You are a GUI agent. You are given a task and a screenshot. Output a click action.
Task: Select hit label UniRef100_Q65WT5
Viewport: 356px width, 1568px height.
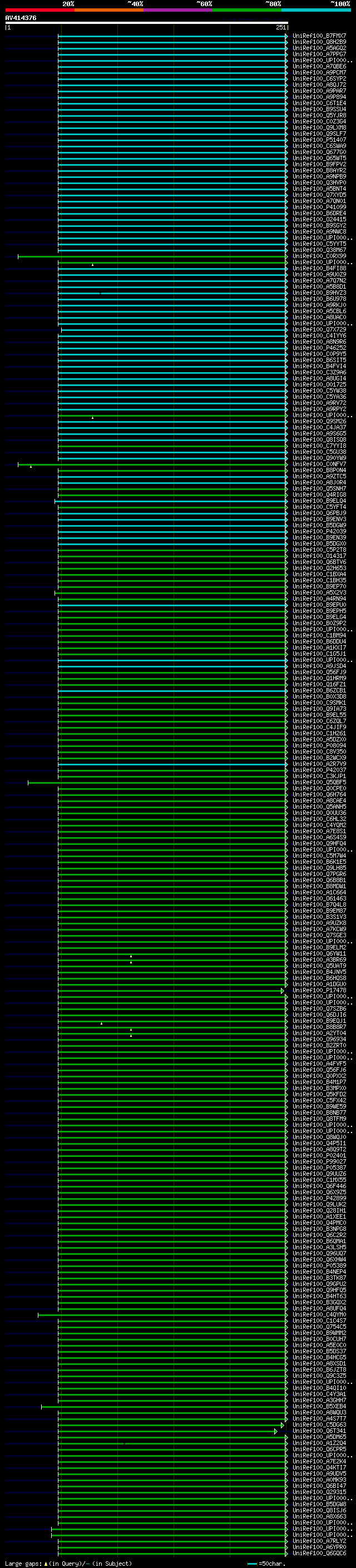[319, 159]
